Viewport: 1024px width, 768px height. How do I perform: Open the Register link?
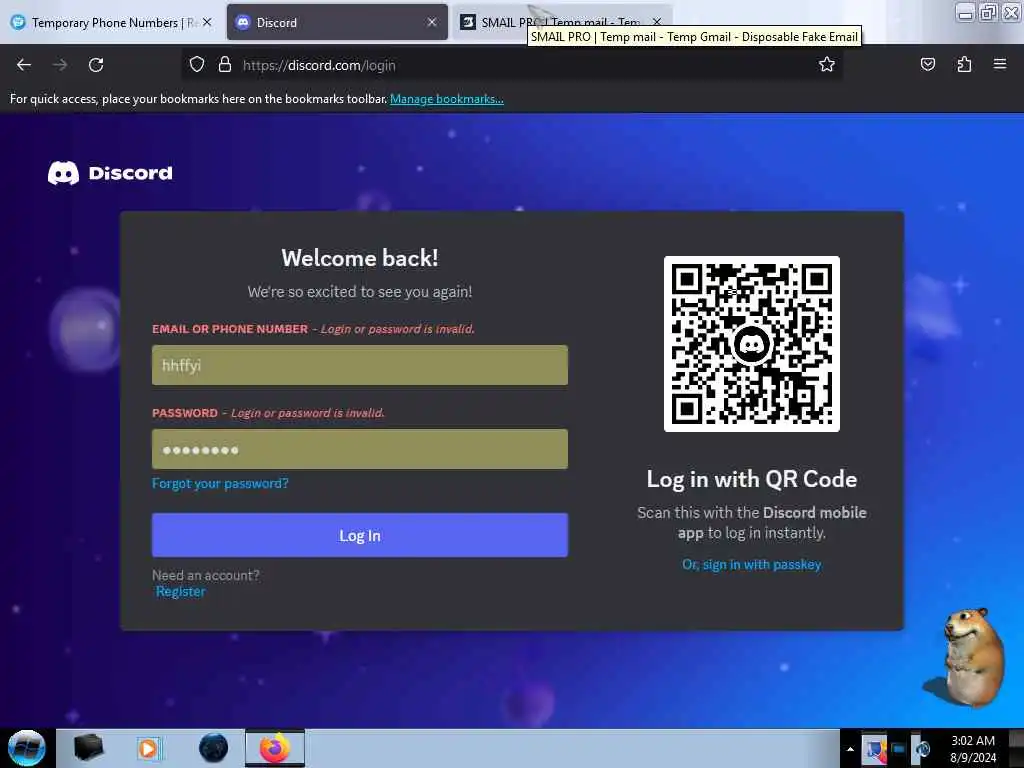(x=180, y=592)
